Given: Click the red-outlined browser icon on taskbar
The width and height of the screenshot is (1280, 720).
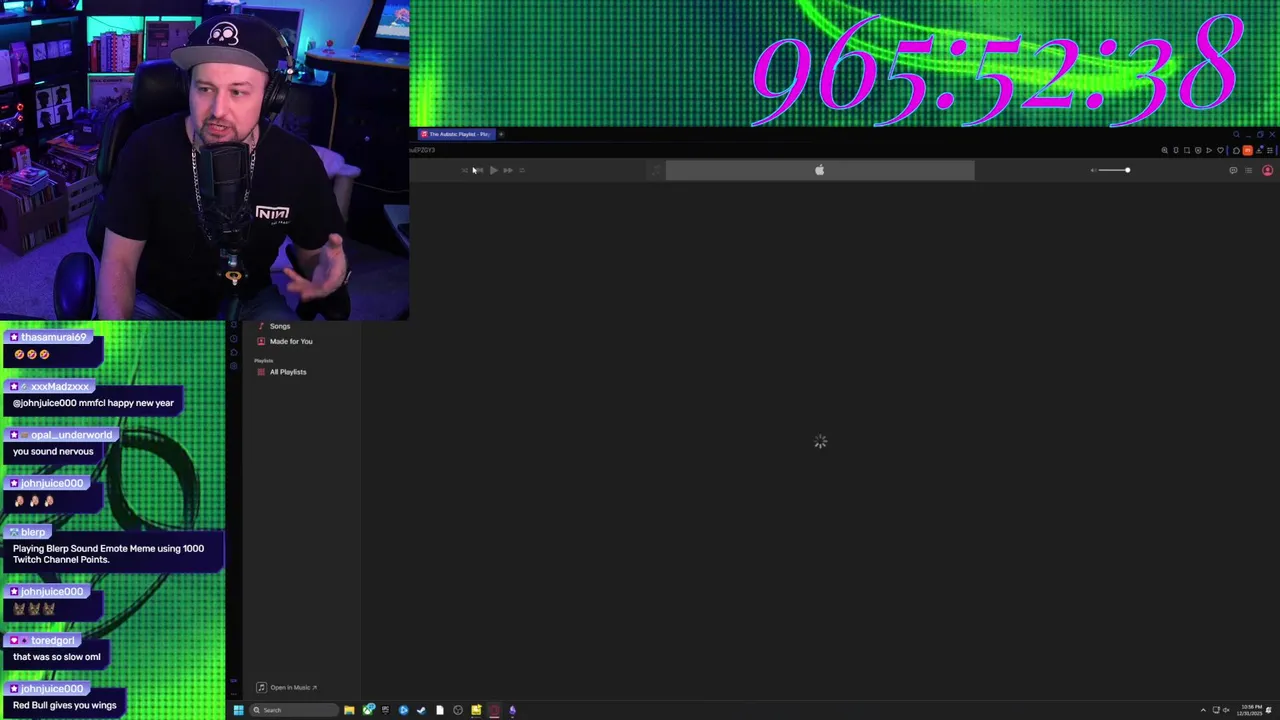Looking at the screenshot, I should [494, 710].
